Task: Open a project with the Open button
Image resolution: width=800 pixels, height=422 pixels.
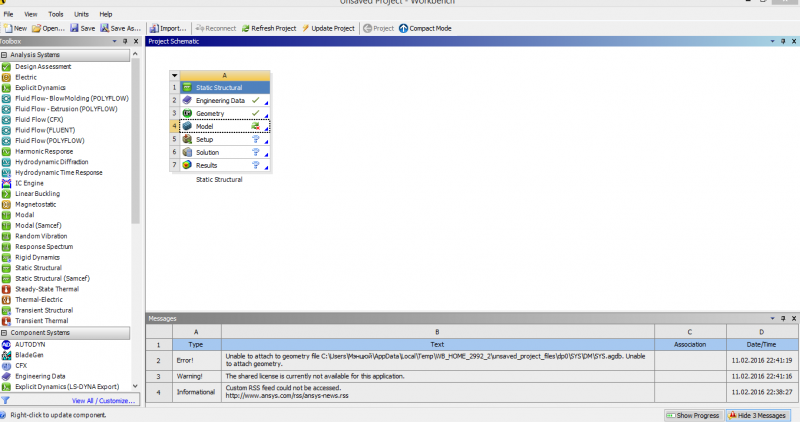Action: point(48,29)
